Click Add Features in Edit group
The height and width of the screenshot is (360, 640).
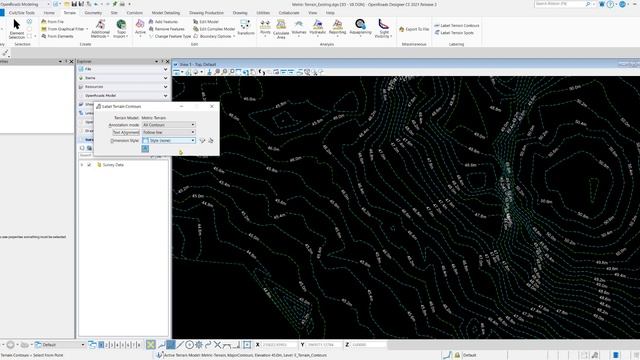[x=163, y=22]
